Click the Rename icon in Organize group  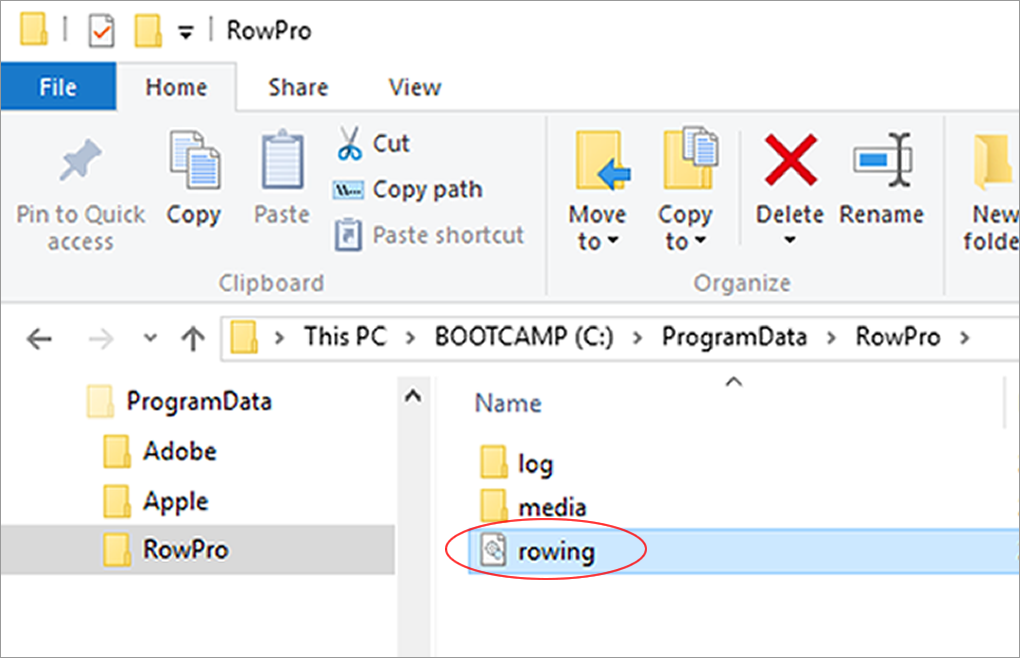click(x=881, y=160)
